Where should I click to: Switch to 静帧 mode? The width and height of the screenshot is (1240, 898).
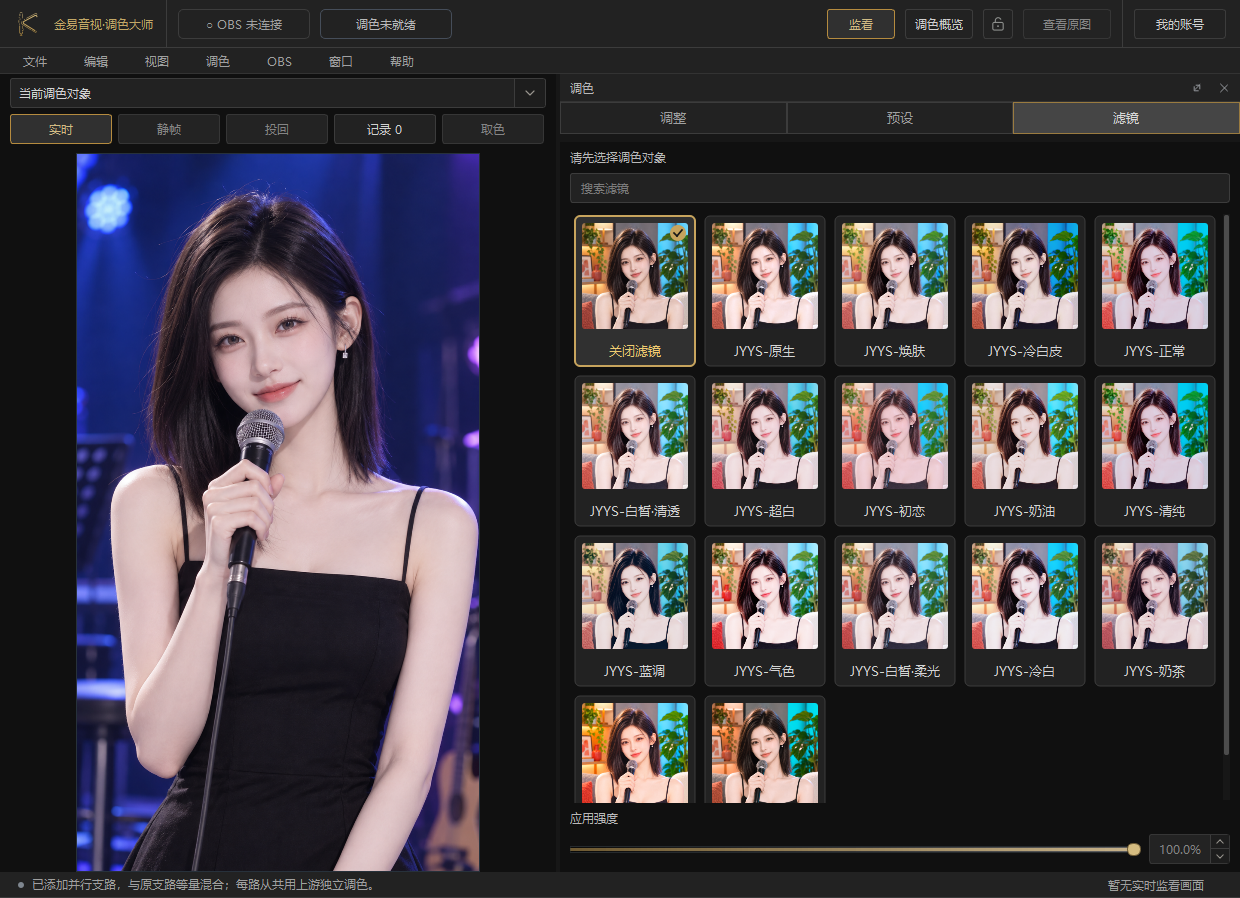coord(169,129)
